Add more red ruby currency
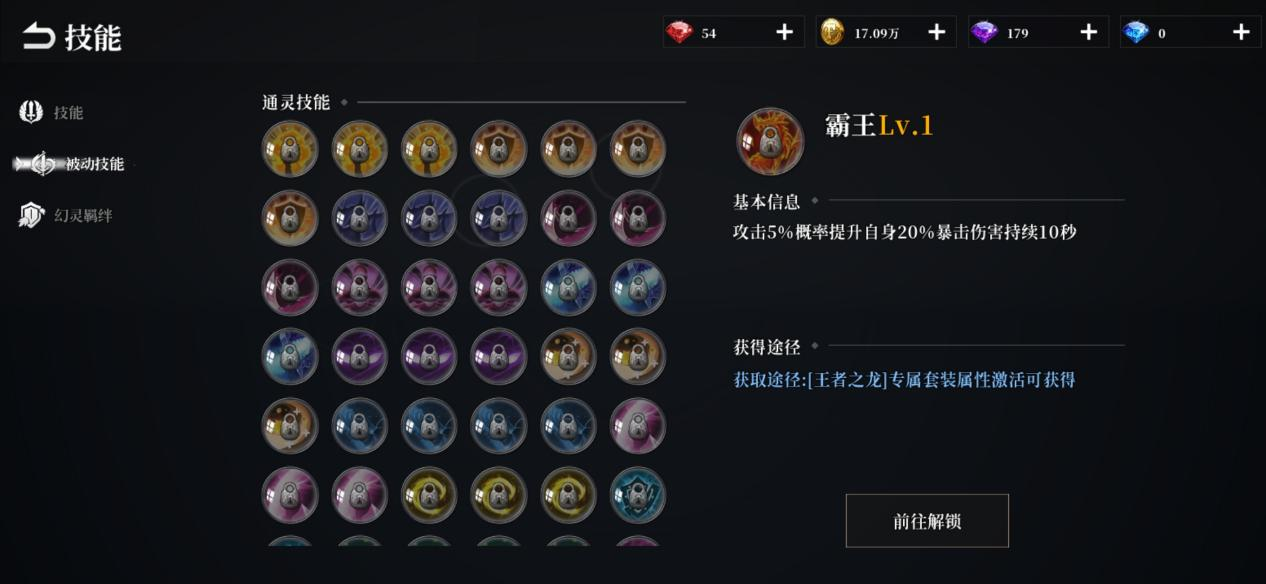Viewport: 1266px width, 584px height. pos(784,33)
